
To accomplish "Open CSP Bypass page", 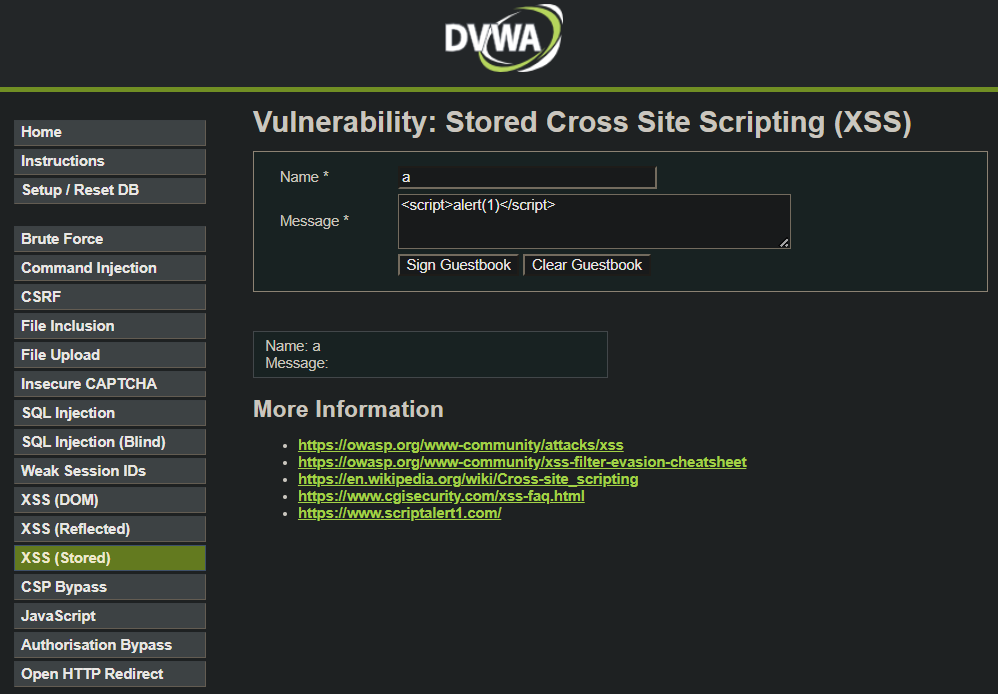I will [109, 586].
